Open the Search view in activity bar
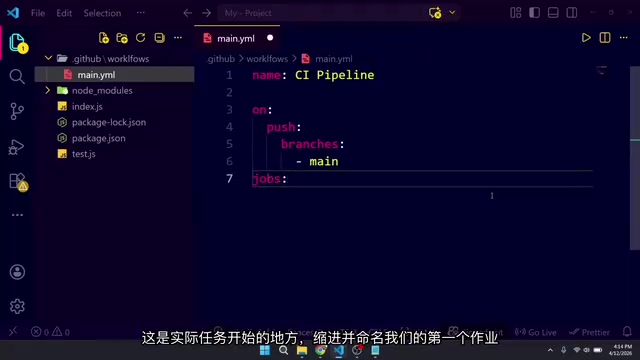640x360 pixels. pyautogui.click(x=17, y=76)
